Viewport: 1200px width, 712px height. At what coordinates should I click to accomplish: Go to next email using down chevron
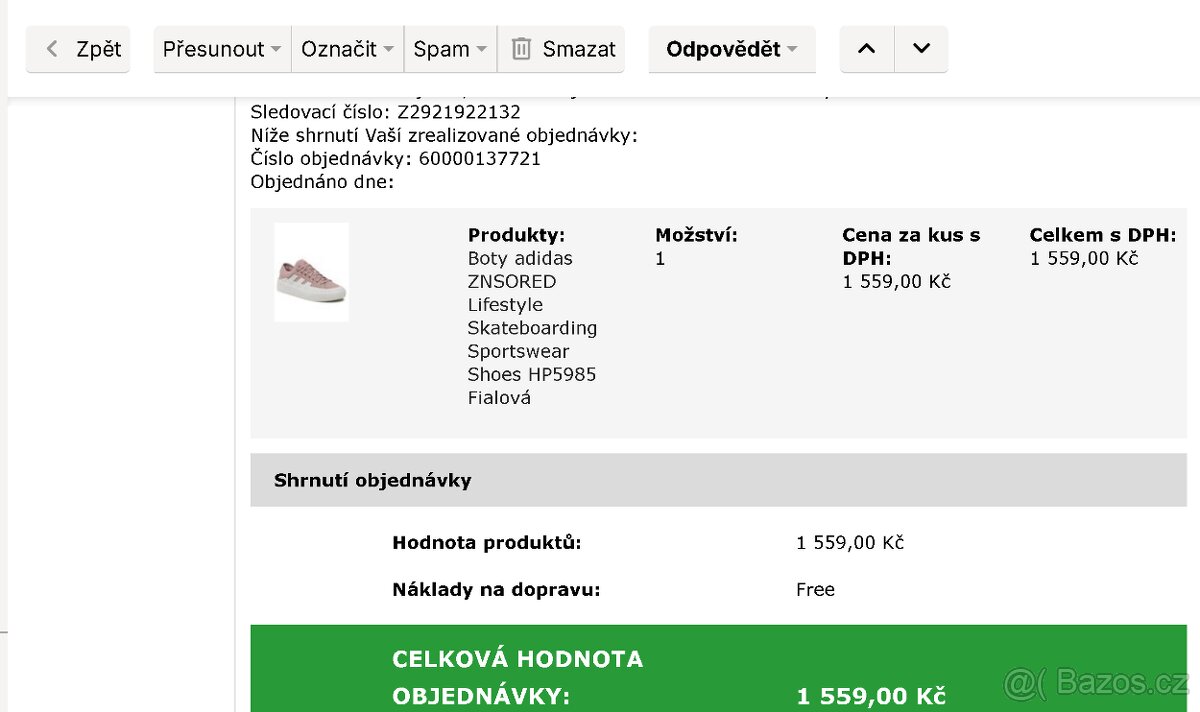pyautogui.click(x=919, y=47)
